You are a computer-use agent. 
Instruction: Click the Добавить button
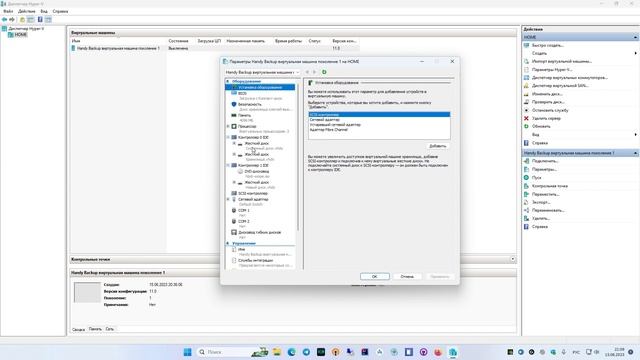point(437,146)
